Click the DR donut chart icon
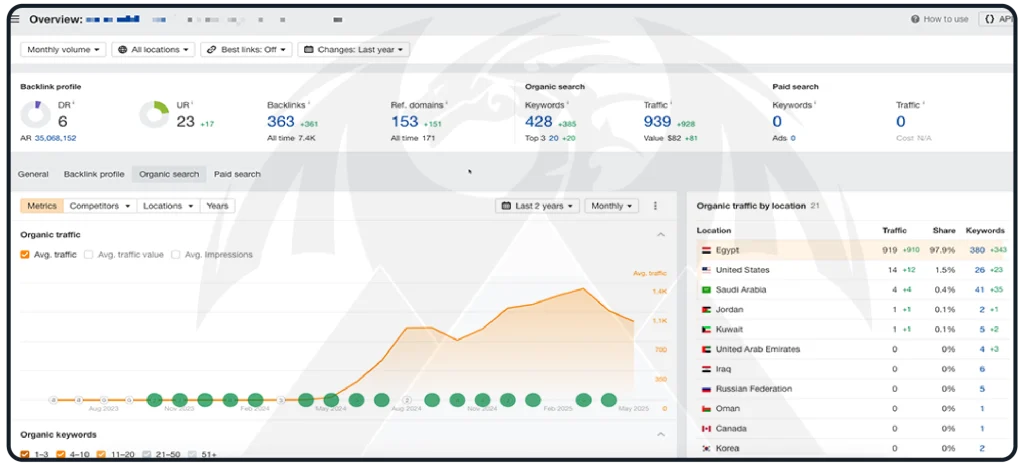 click(x=34, y=114)
